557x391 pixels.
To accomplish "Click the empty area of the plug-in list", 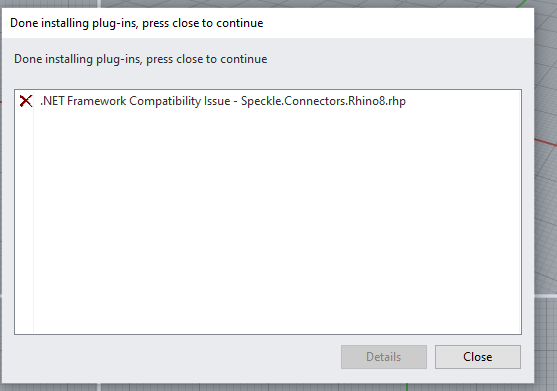I will pos(277,220).
